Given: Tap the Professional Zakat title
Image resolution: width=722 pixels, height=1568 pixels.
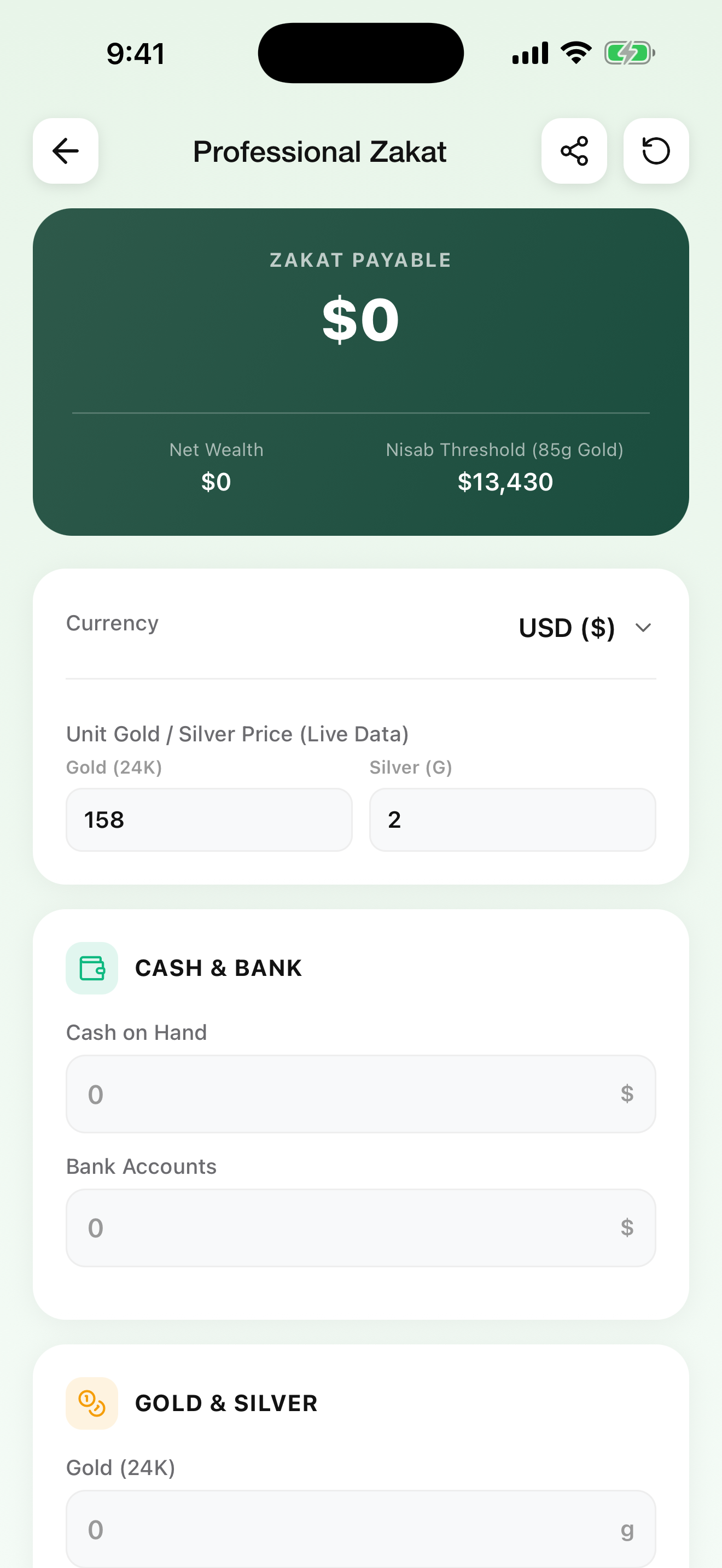Looking at the screenshot, I should 319,151.
